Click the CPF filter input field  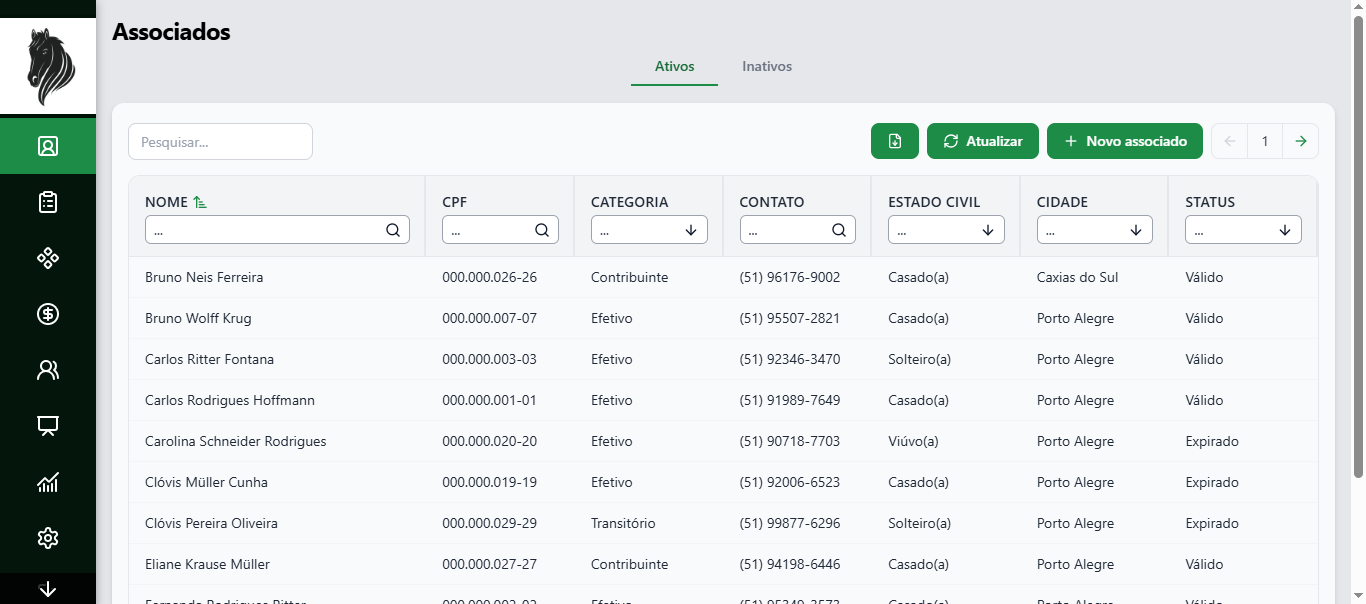[500, 230]
